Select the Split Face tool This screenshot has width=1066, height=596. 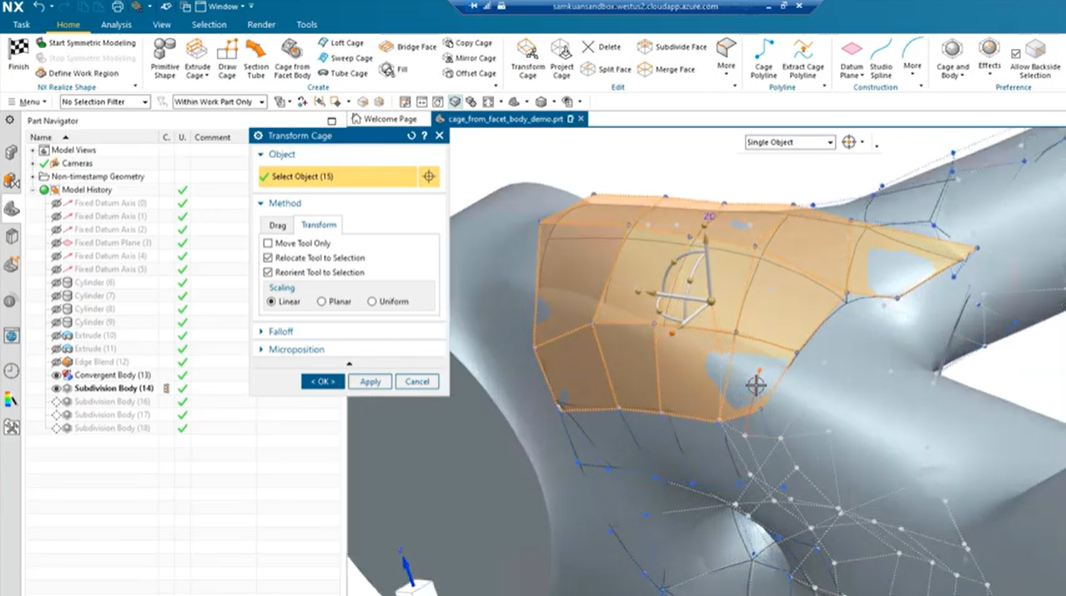point(606,69)
